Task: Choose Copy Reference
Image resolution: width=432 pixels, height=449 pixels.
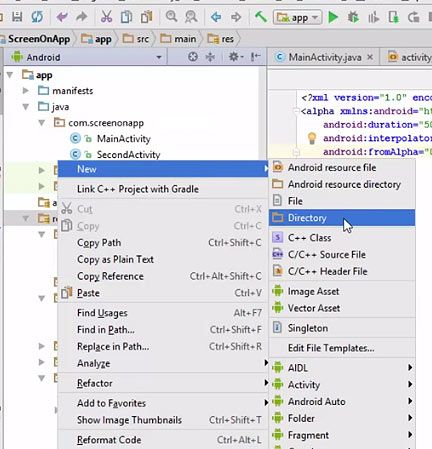Action: pos(163,276)
